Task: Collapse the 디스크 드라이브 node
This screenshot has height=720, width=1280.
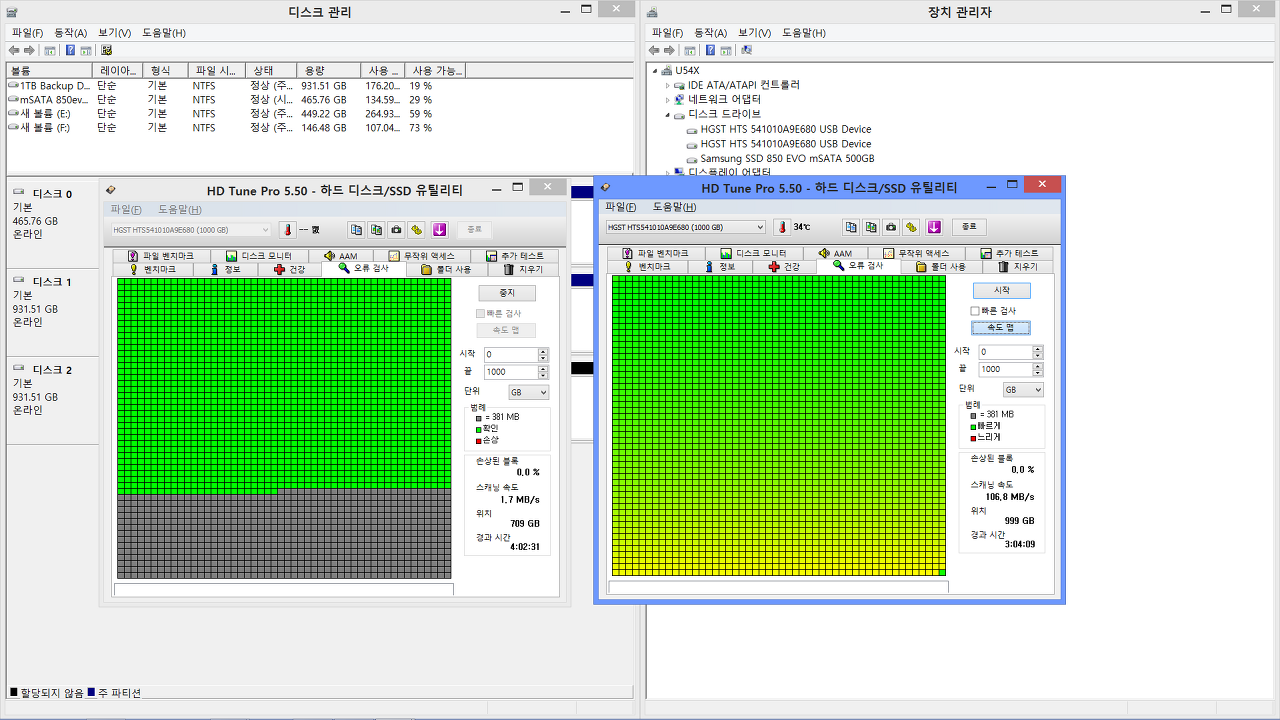Action: 668,115
